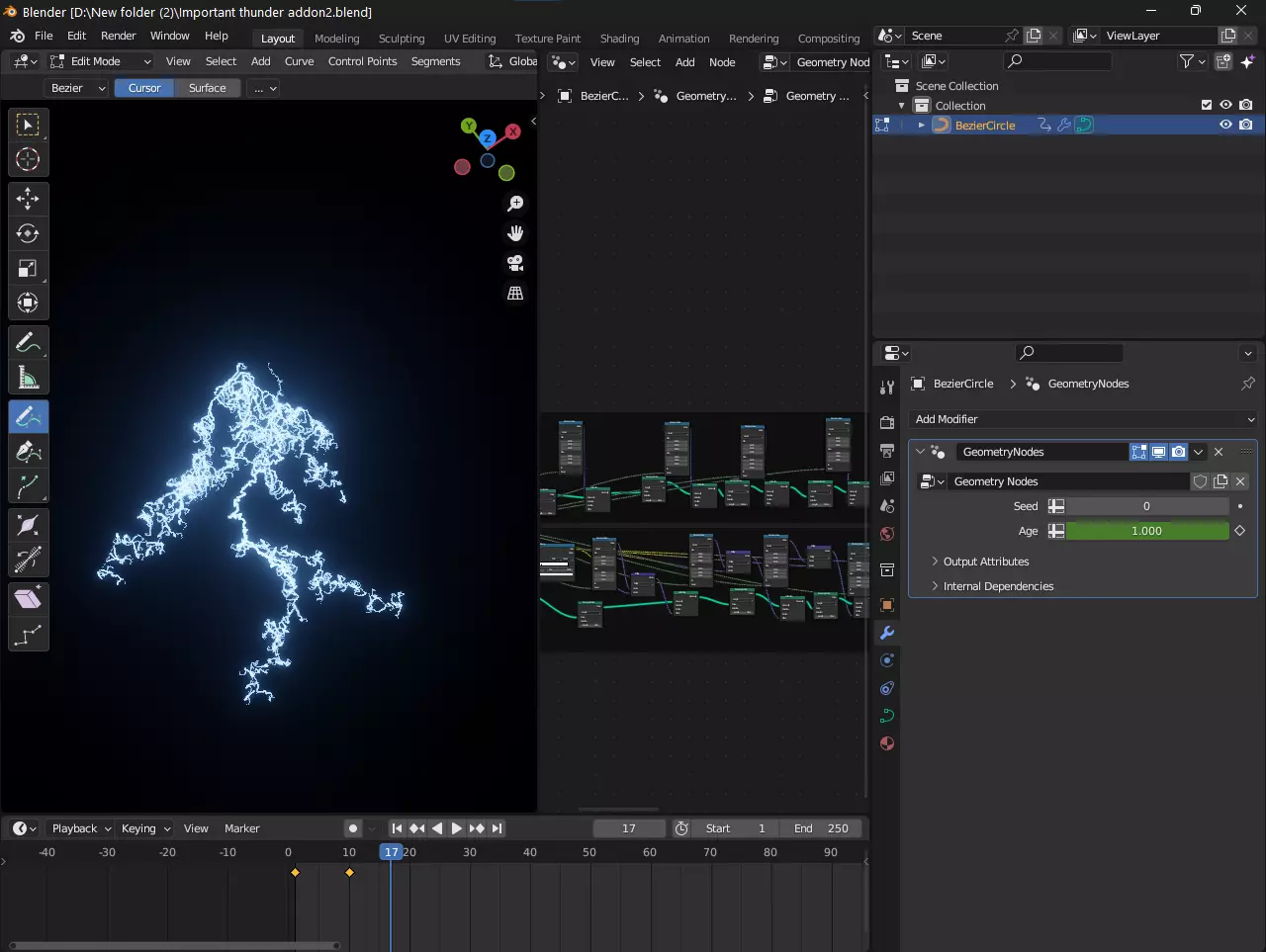Switch to the Modeling workspace tab
Screen dimensions: 1266x952
tap(336, 39)
